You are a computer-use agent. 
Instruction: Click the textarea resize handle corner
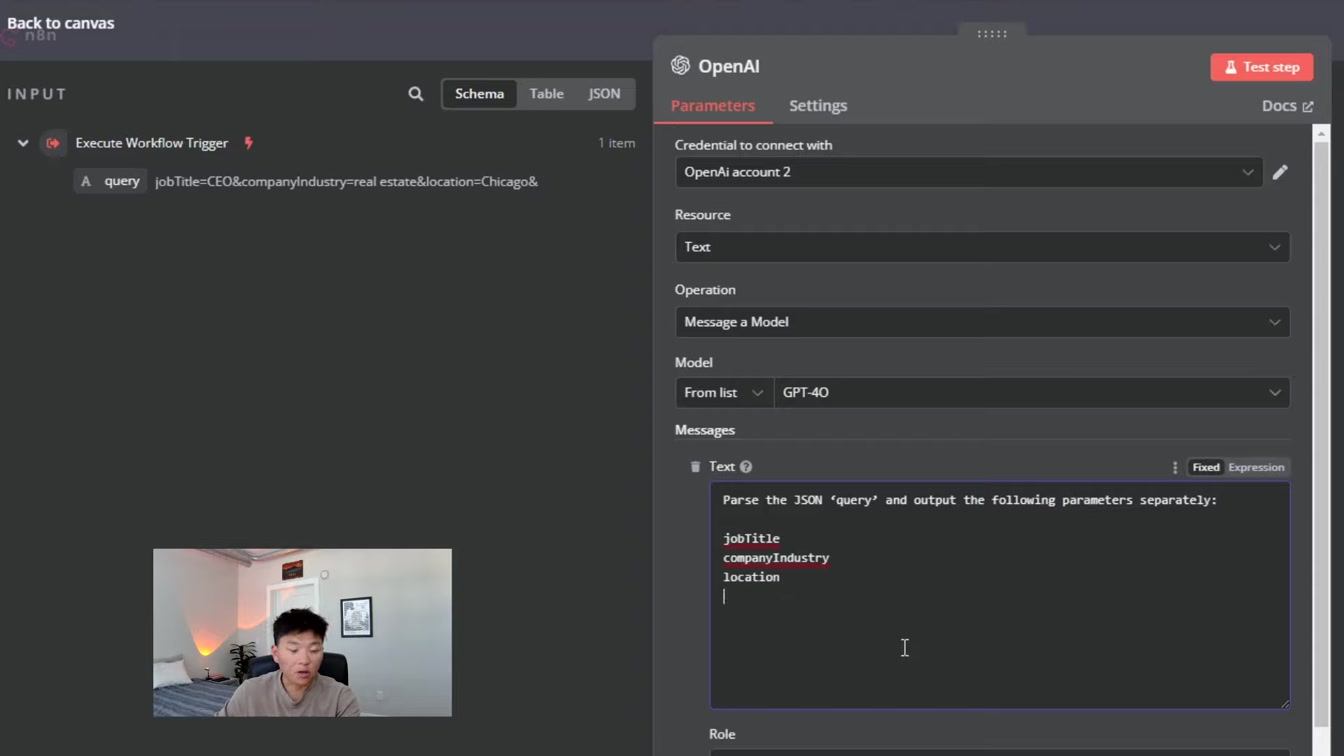(1285, 704)
